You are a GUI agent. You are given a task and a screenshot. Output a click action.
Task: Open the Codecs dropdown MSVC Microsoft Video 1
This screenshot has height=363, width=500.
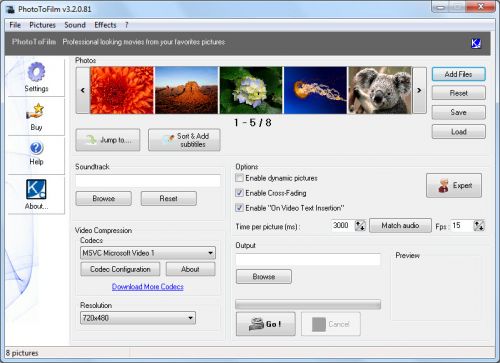[x=148, y=253]
